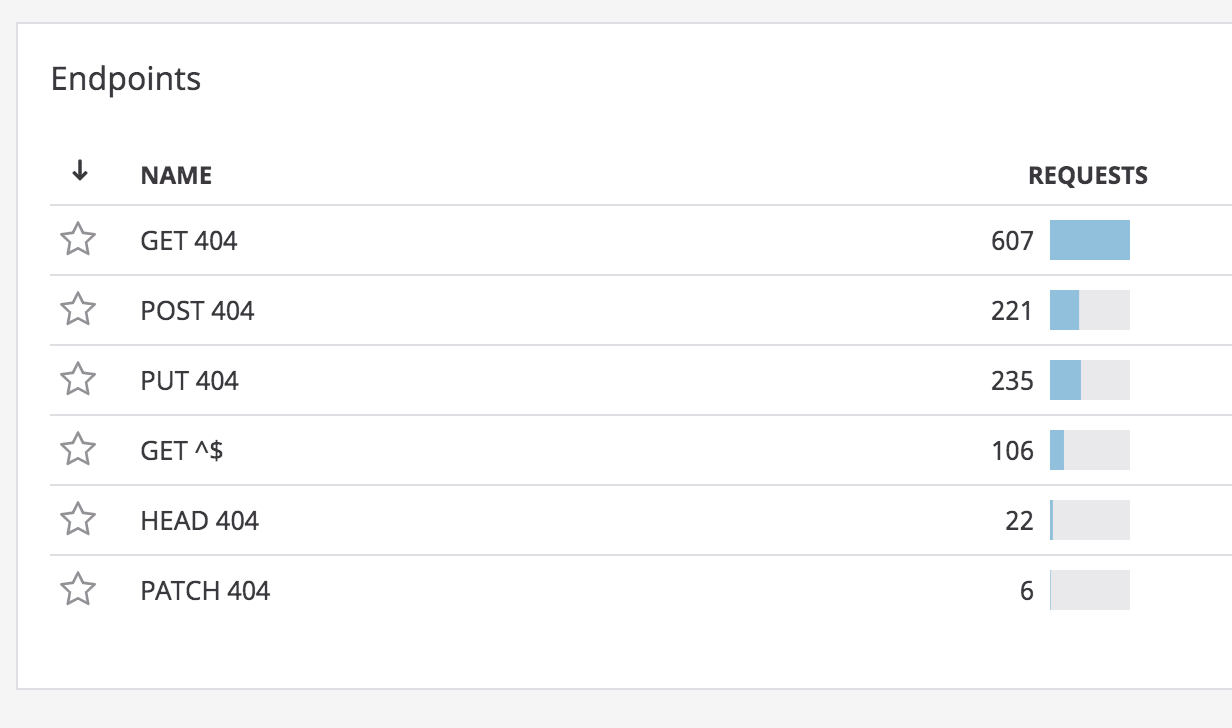
Task: Toggle the favorite star next to GET 404
Action: 79,240
